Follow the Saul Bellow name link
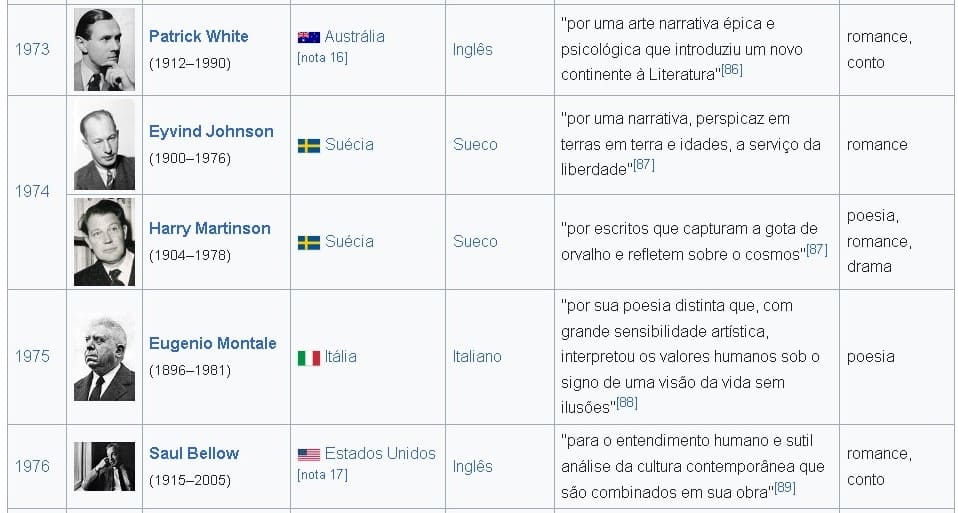Screen dimensions: 958x513 click(x=194, y=453)
